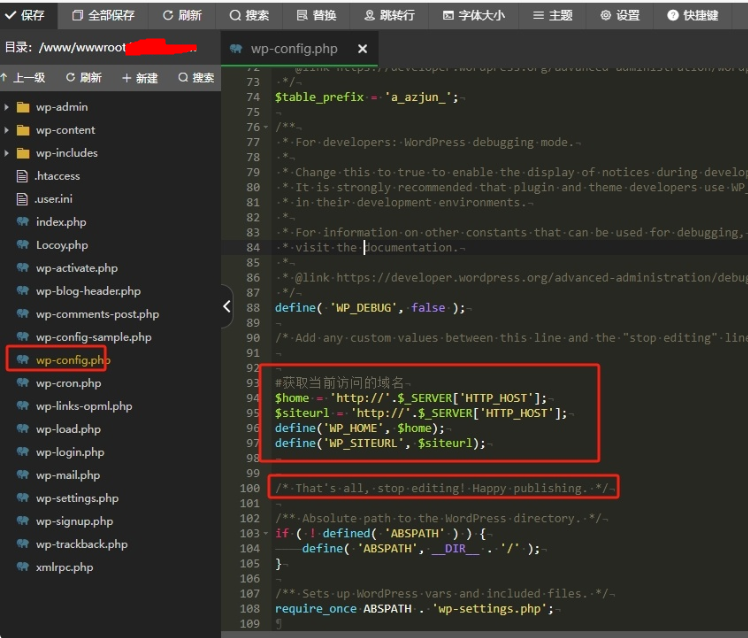
Task: Click the folder icon of wp-content
Action: [22, 130]
